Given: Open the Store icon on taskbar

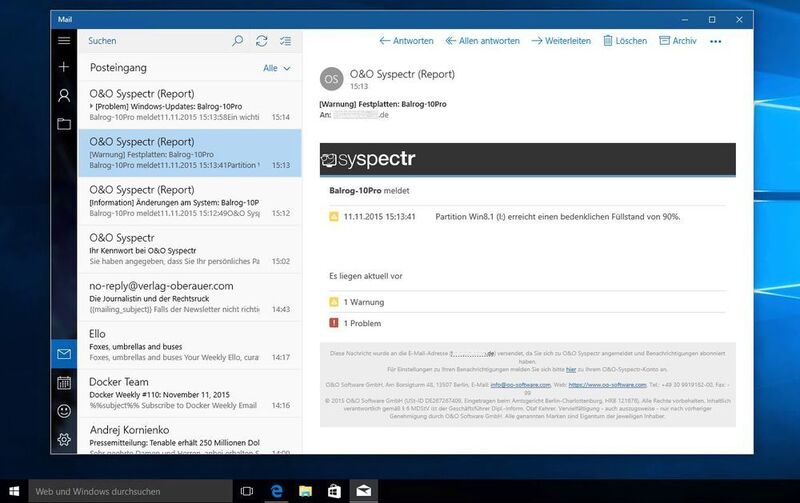Looking at the screenshot, I should [x=334, y=491].
